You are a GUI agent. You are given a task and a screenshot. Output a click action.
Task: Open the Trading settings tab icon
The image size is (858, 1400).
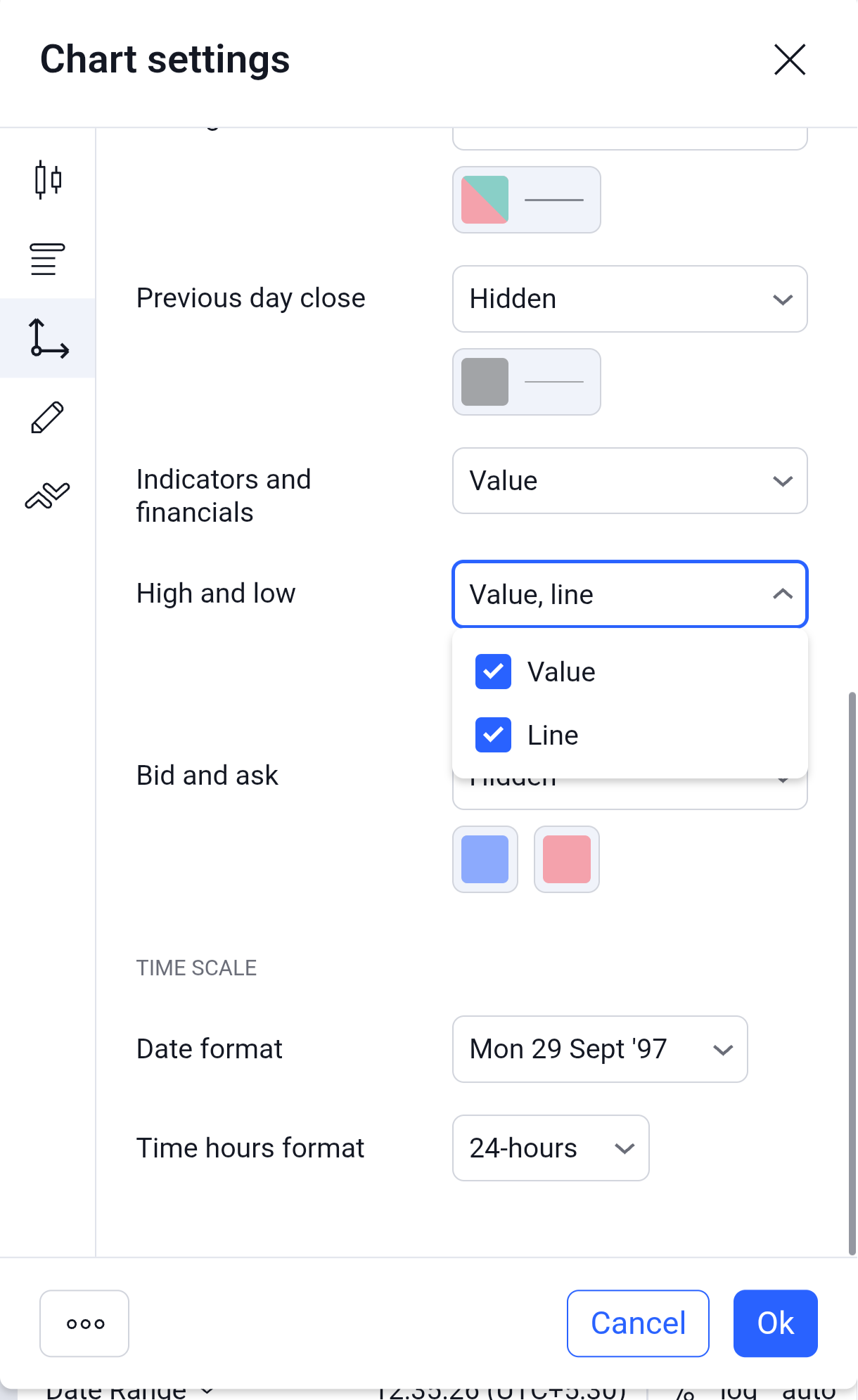(x=48, y=496)
